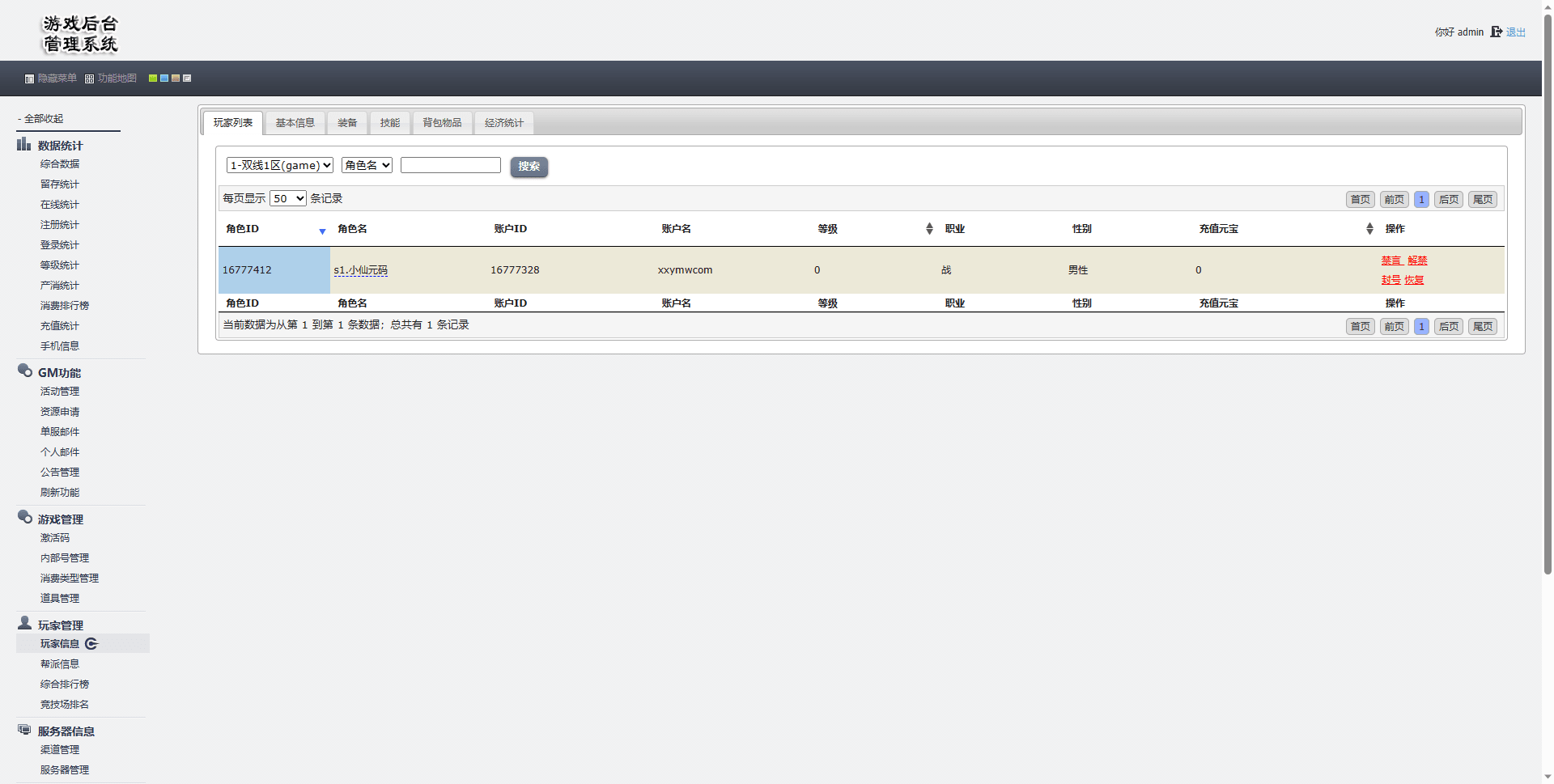This screenshot has width=1554, height=784.
Task: Click the 游戏管理 section icon
Action: [x=24, y=518]
